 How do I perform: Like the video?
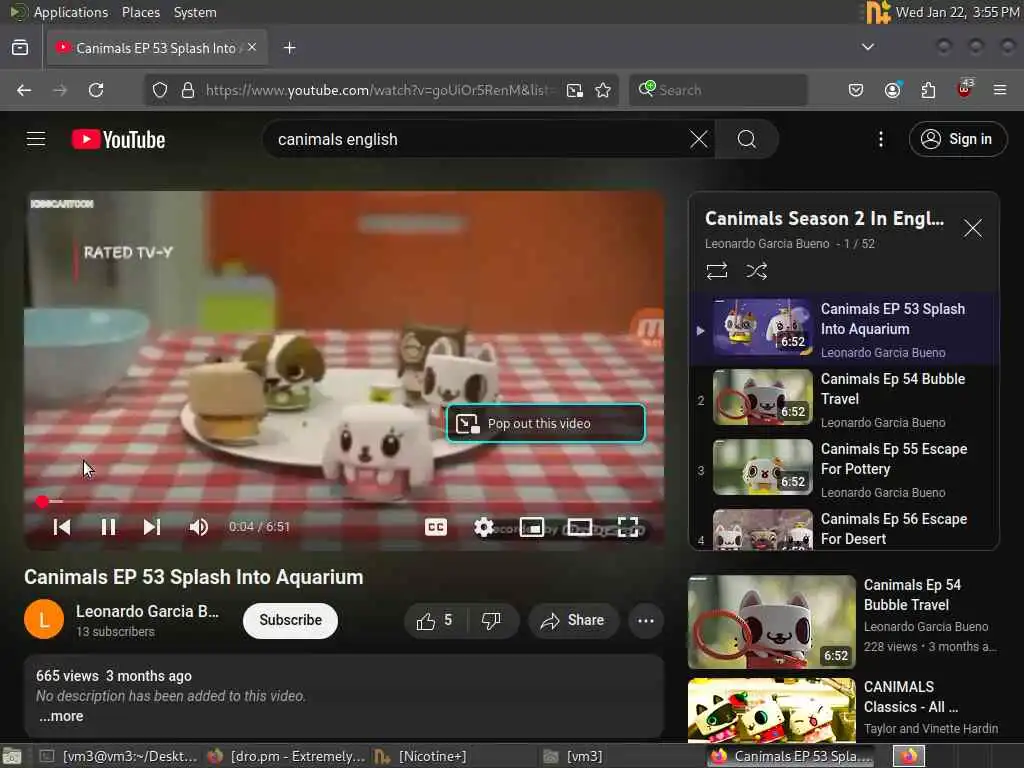coord(435,620)
